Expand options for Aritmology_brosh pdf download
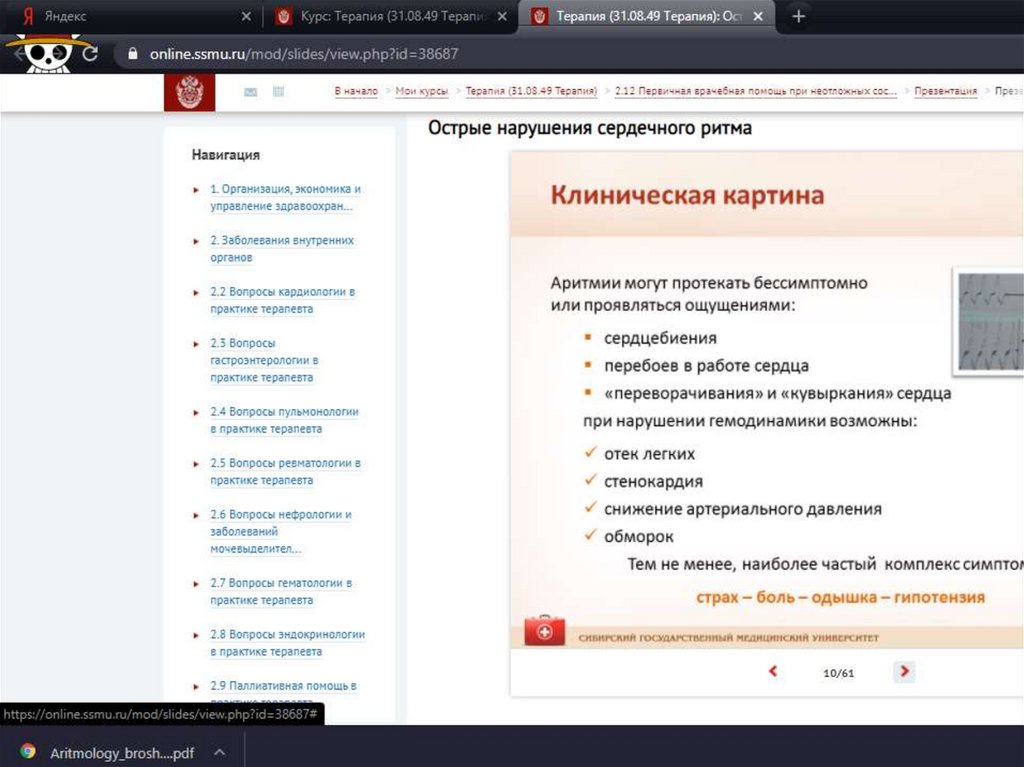The image size is (1024, 767). point(220,753)
